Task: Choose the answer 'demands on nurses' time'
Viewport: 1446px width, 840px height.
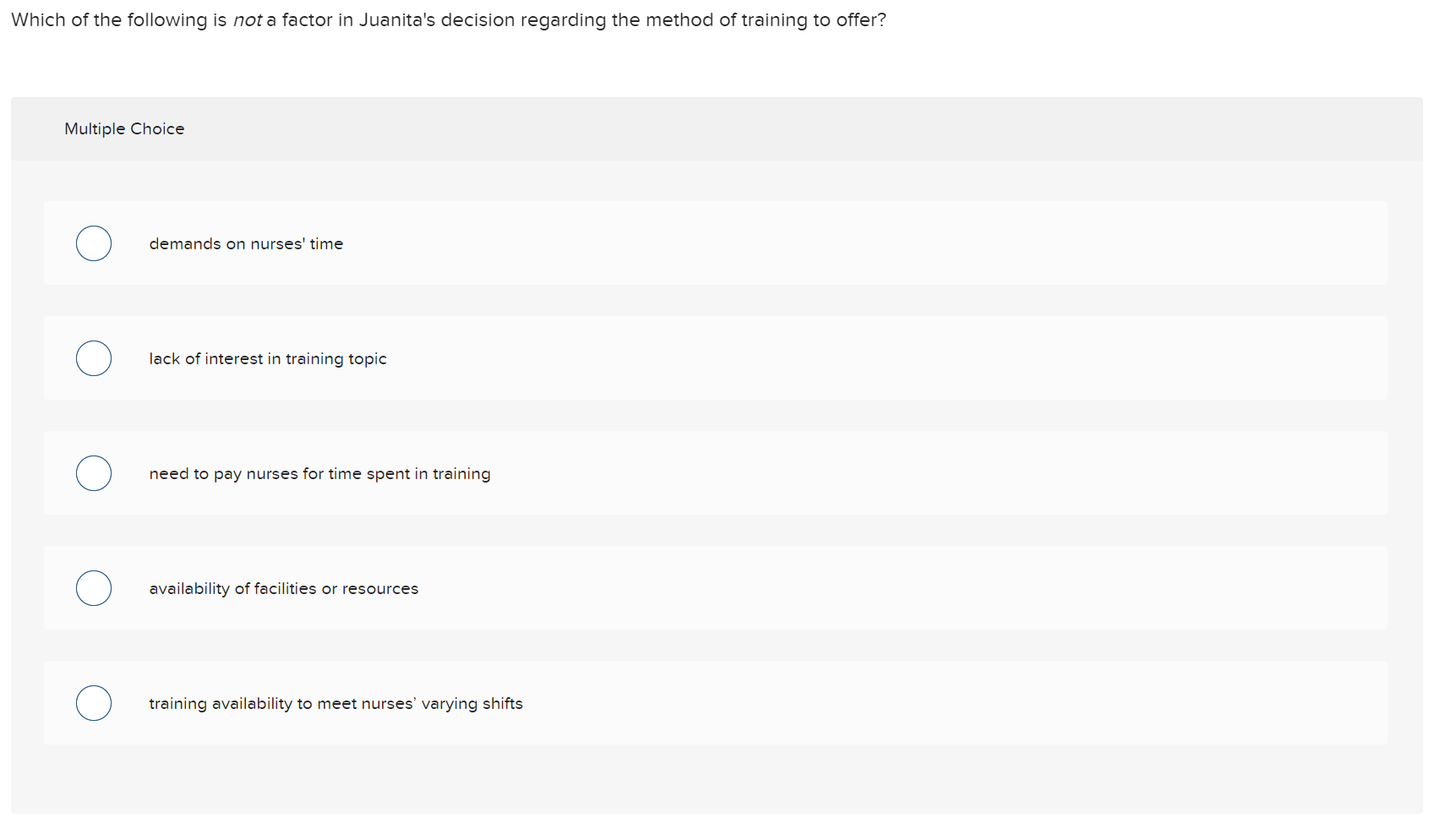Action: pos(246,243)
